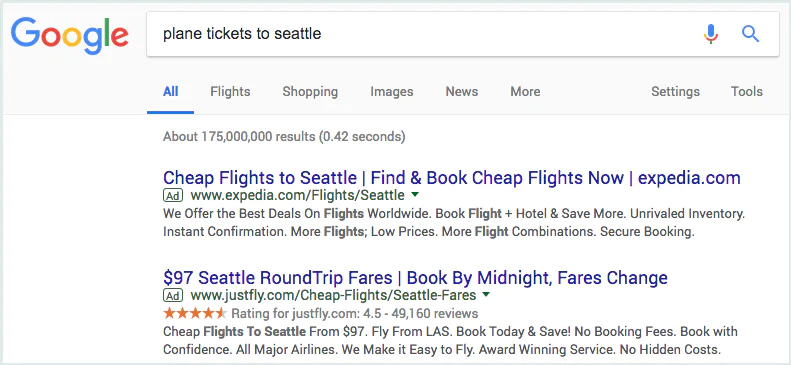Expand the dropdown arrow next to justfly URL
This screenshot has width=791, height=365.
click(x=486, y=294)
